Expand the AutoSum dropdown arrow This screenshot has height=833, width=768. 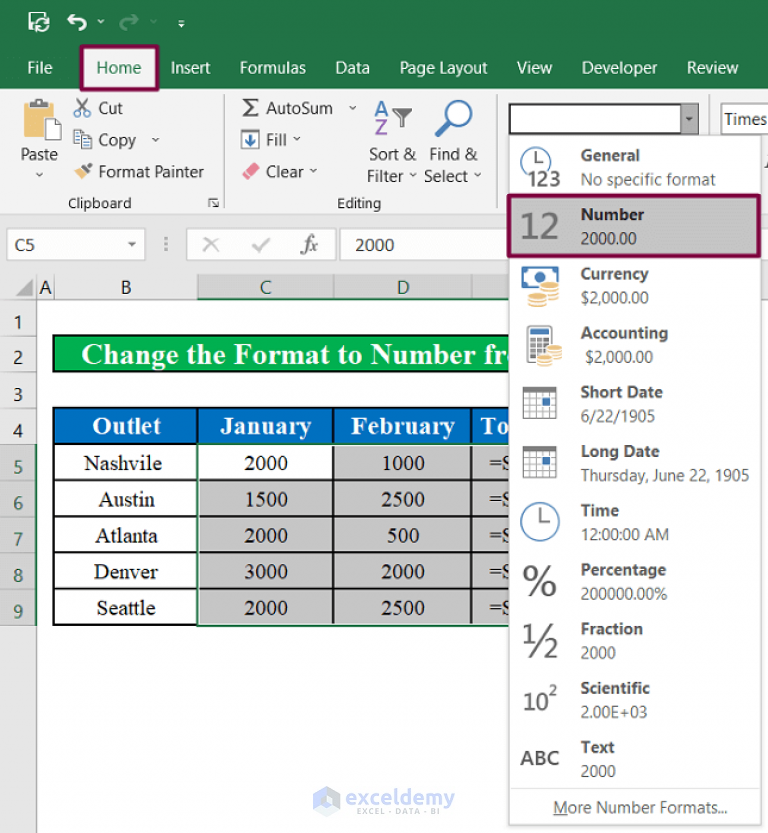[x=352, y=108]
